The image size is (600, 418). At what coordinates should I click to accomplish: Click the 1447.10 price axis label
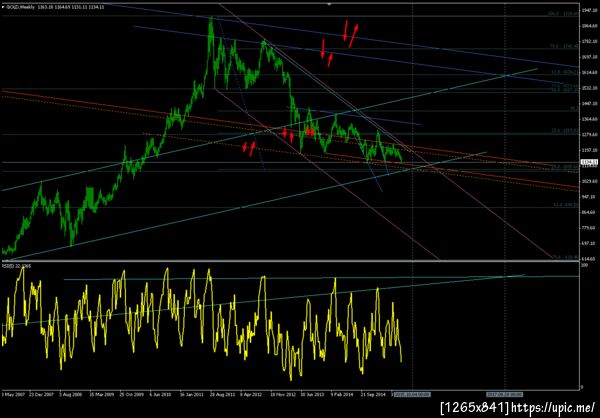589,103
